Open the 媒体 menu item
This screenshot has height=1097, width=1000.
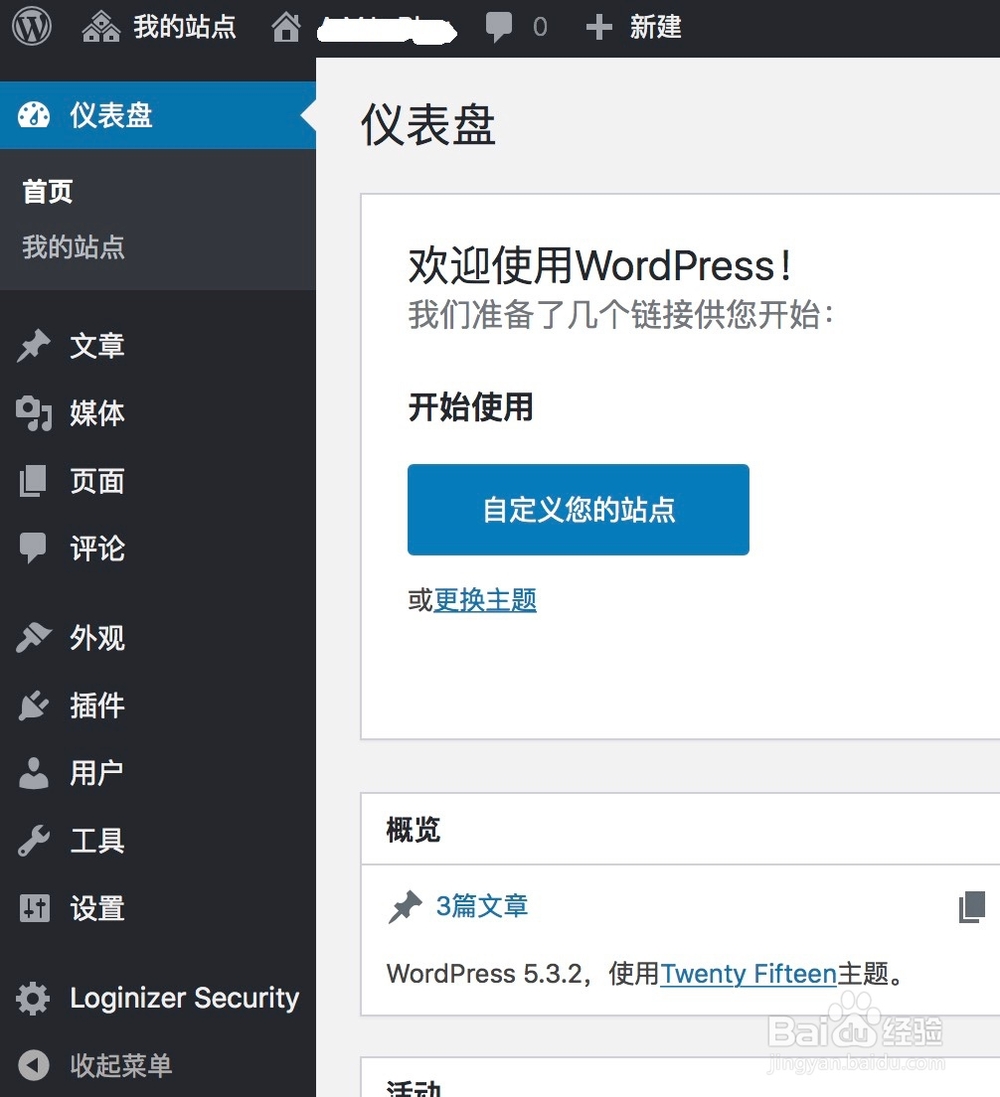(158, 413)
